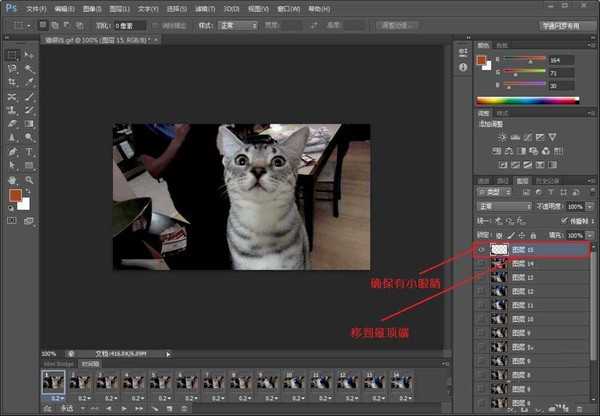Select frame 1 thumbnail in timeline
This screenshot has width=600, height=416.
[x=51, y=381]
